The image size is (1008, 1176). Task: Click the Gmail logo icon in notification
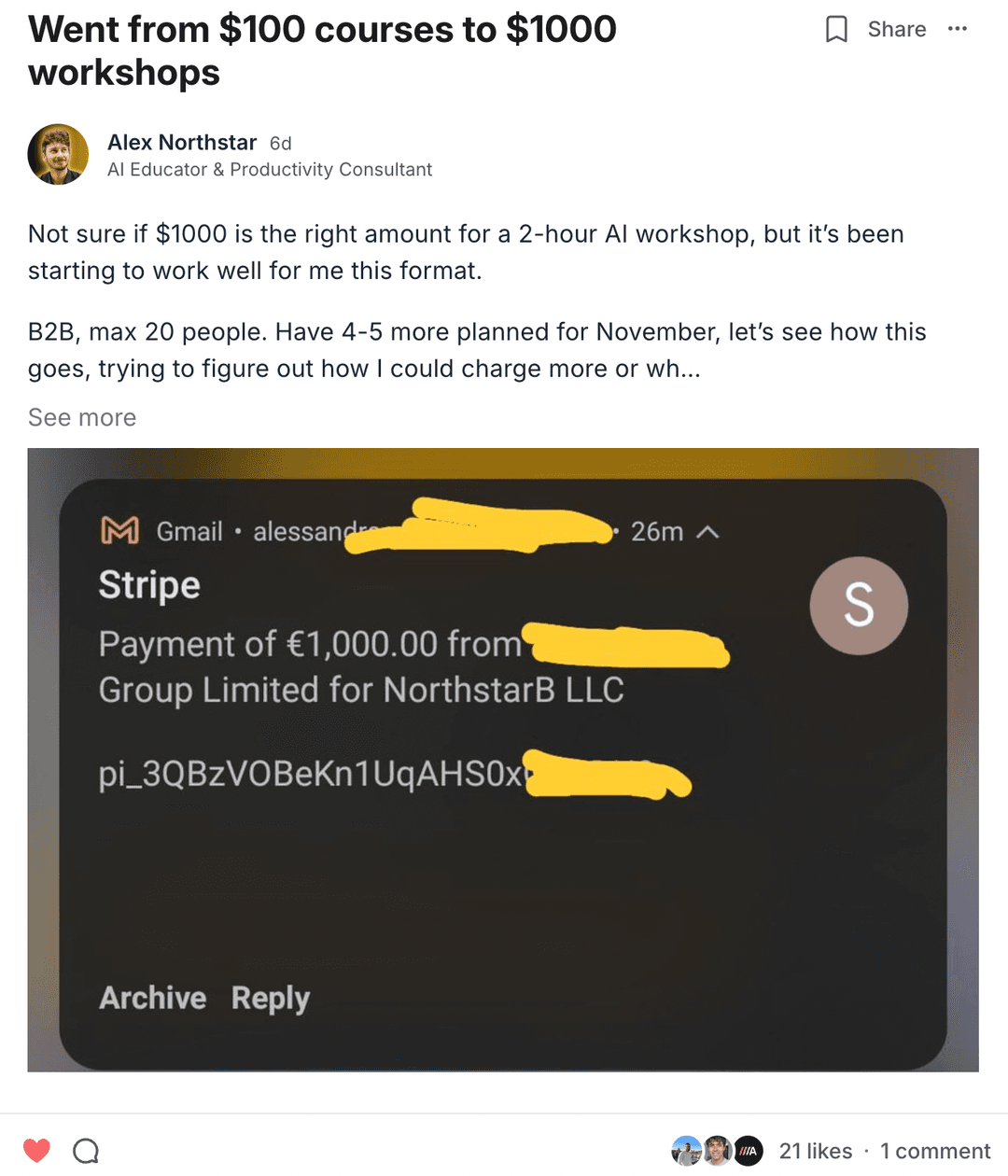[x=119, y=531]
